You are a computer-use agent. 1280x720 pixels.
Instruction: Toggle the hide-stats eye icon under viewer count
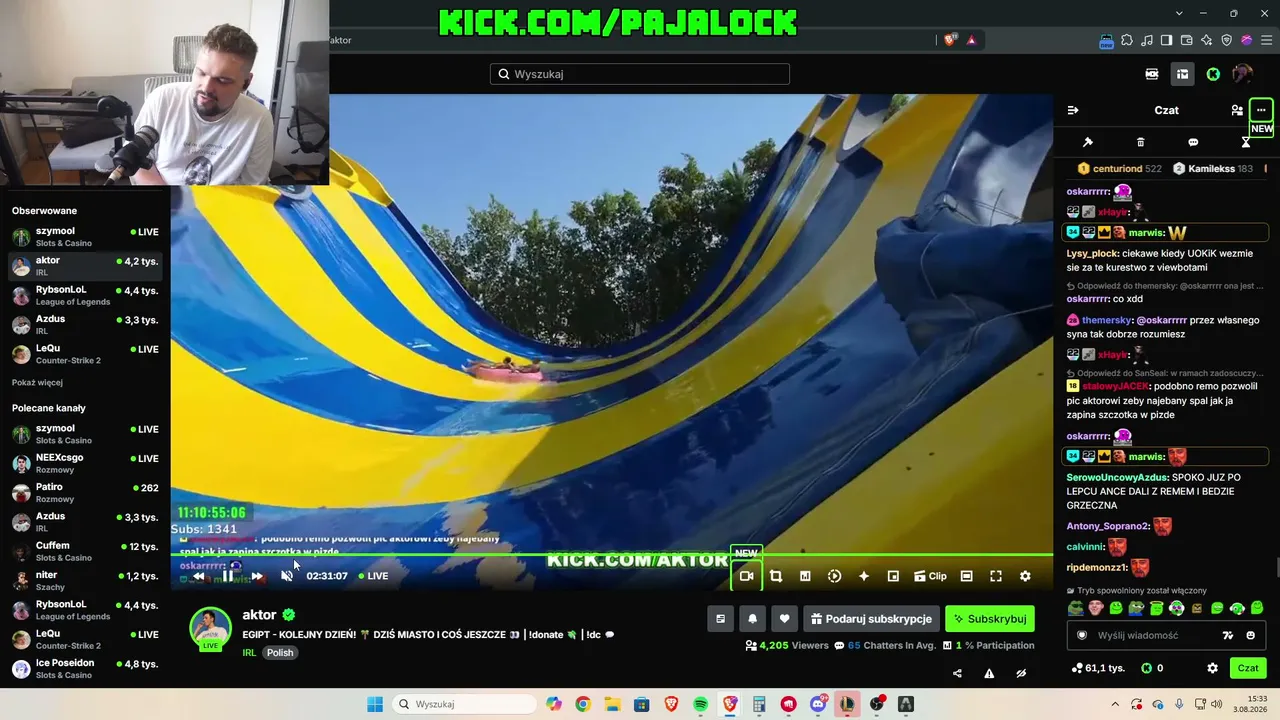click(1021, 674)
